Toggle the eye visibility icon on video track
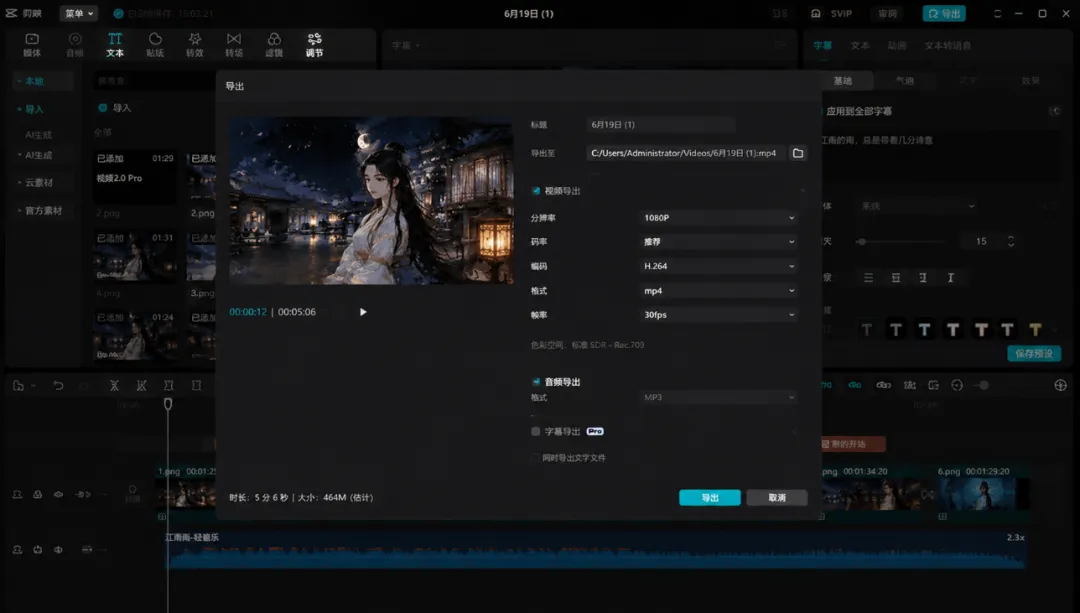Viewport: 1080px width, 613px height. coord(58,495)
